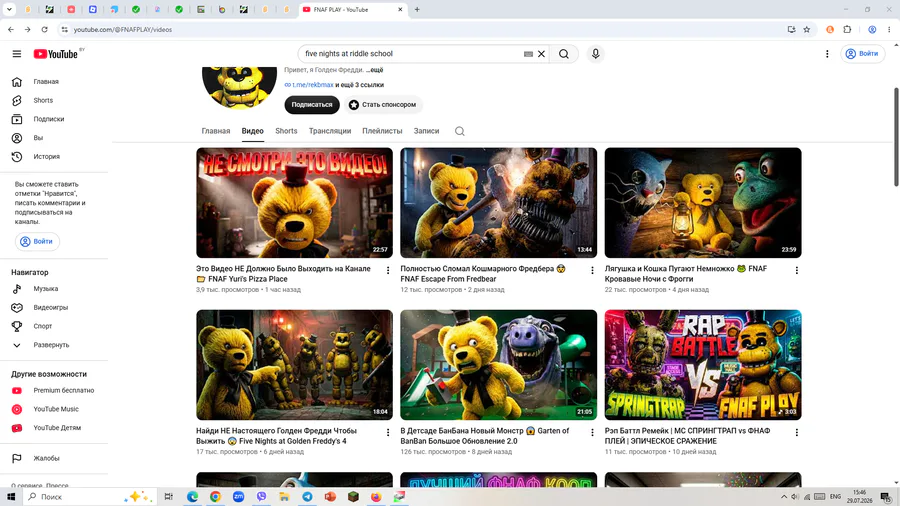Switch to the Трансляции channel tab
This screenshot has width=900, height=506.
pos(330,131)
